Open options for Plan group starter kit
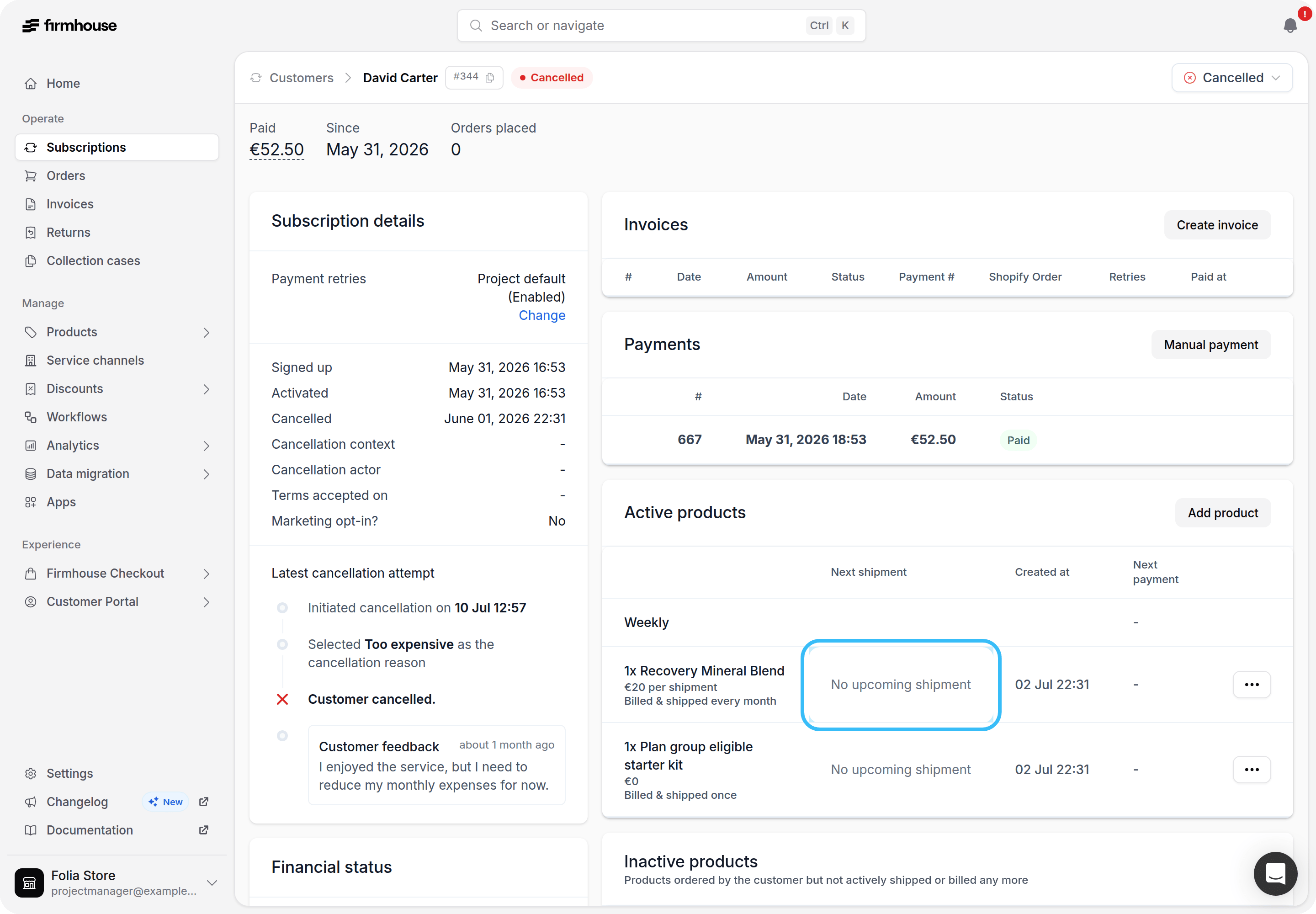This screenshot has width=1316, height=914. [1251, 770]
